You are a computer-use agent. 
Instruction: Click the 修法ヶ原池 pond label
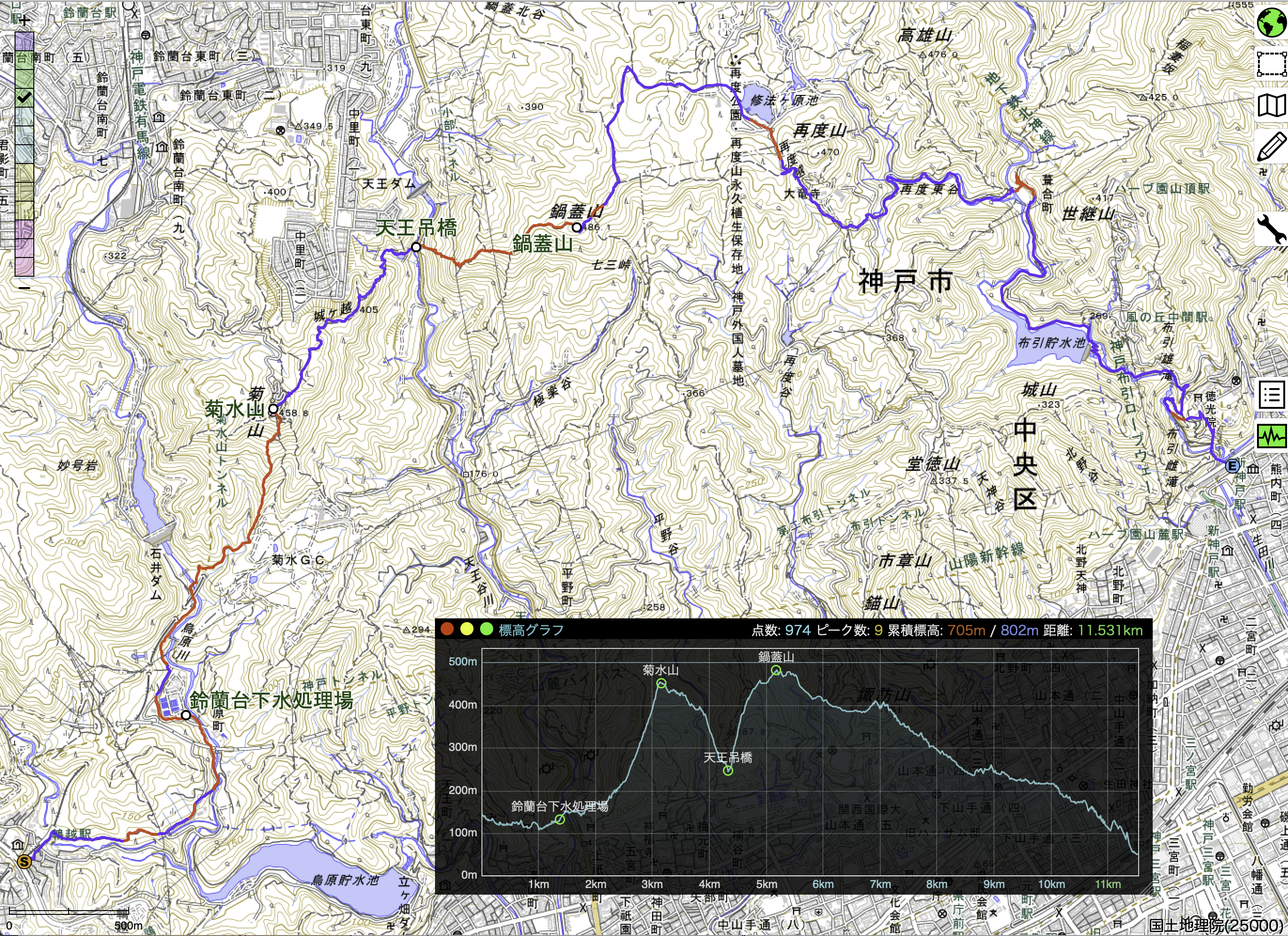(784, 100)
